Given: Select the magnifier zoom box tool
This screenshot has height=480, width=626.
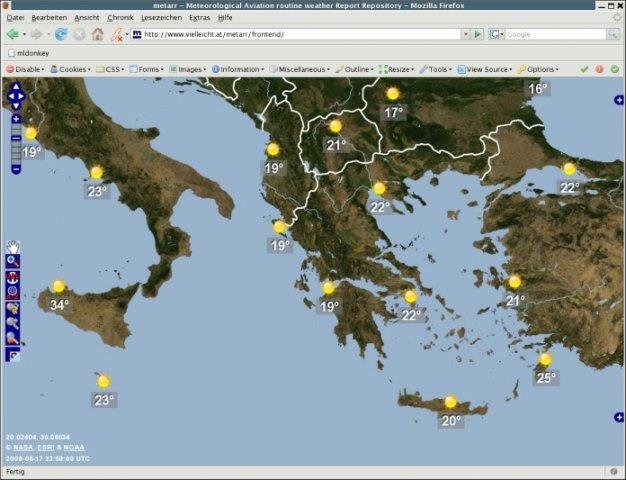Looking at the screenshot, I should point(13,261).
